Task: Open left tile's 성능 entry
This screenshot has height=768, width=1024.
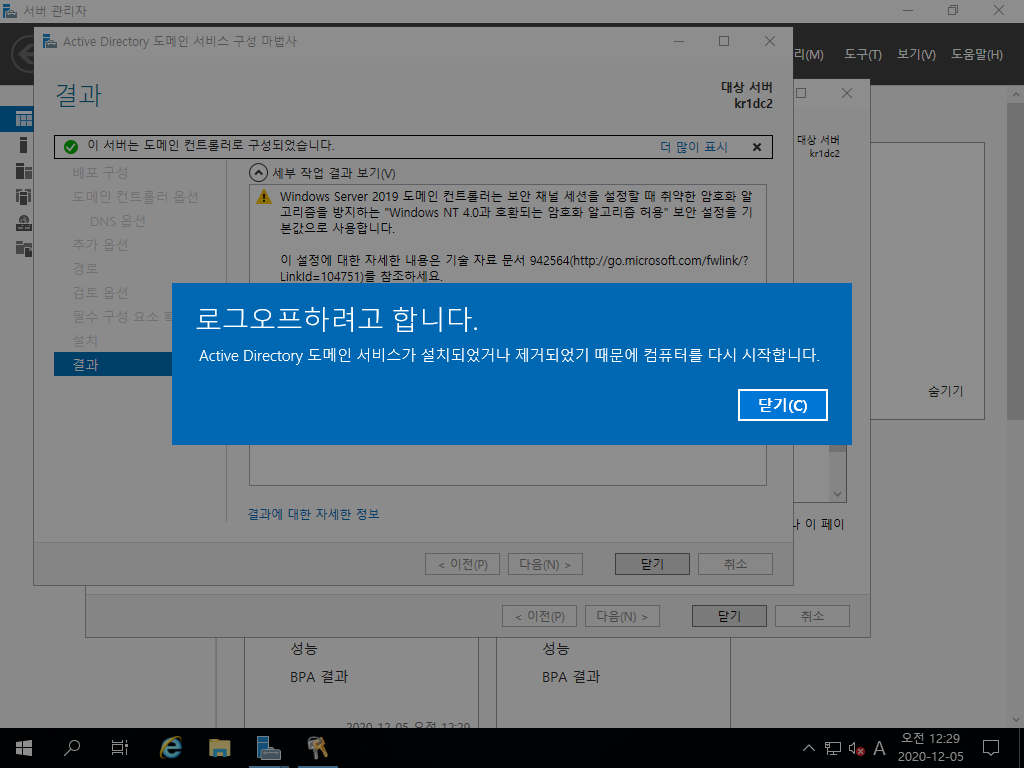Action: click(x=304, y=649)
